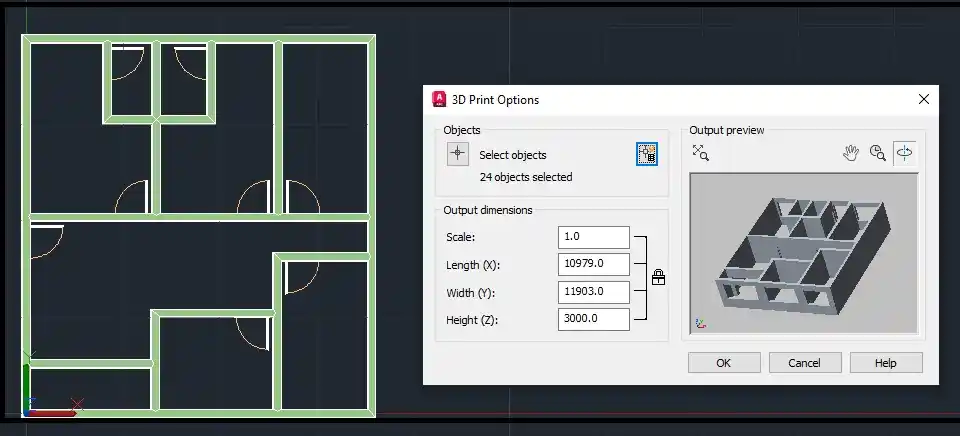The width and height of the screenshot is (960, 436).
Task: Click the '3D Print Options' title text
Action: [495, 100]
